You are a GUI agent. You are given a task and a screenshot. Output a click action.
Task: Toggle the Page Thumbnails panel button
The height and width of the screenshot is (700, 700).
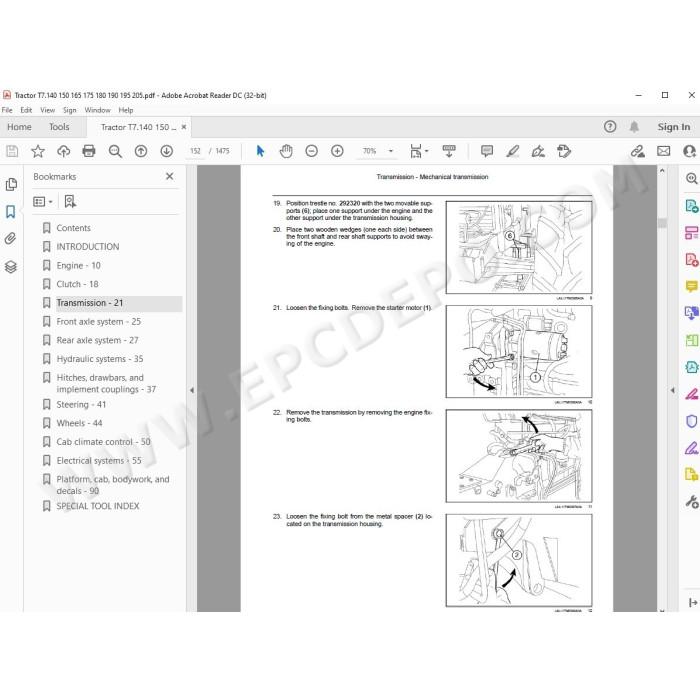click(11, 184)
